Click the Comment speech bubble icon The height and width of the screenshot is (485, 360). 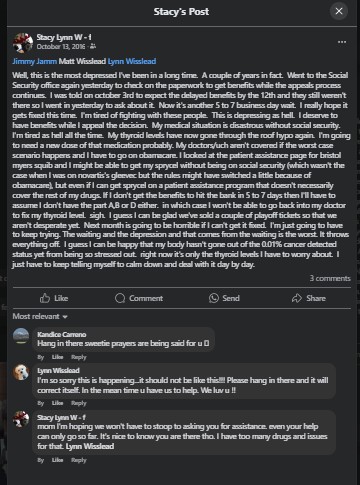pyautogui.click(x=120, y=298)
